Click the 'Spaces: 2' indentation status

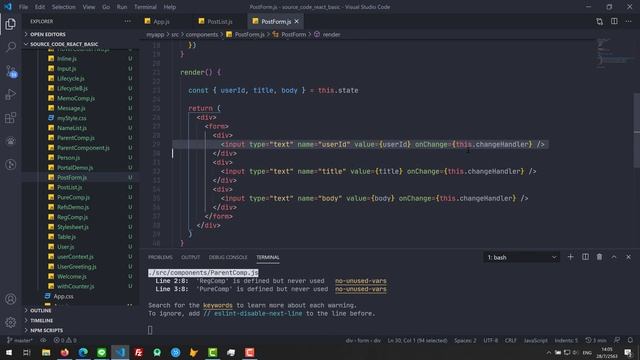(464, 340)
